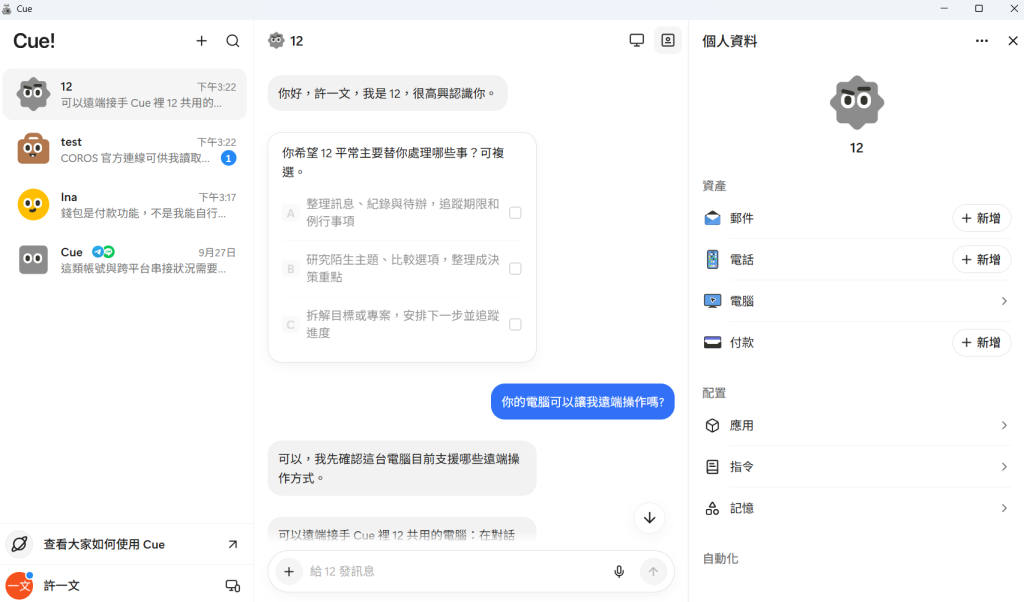
Task: Jump to latest message with down arrow
Action: [649, 518]
